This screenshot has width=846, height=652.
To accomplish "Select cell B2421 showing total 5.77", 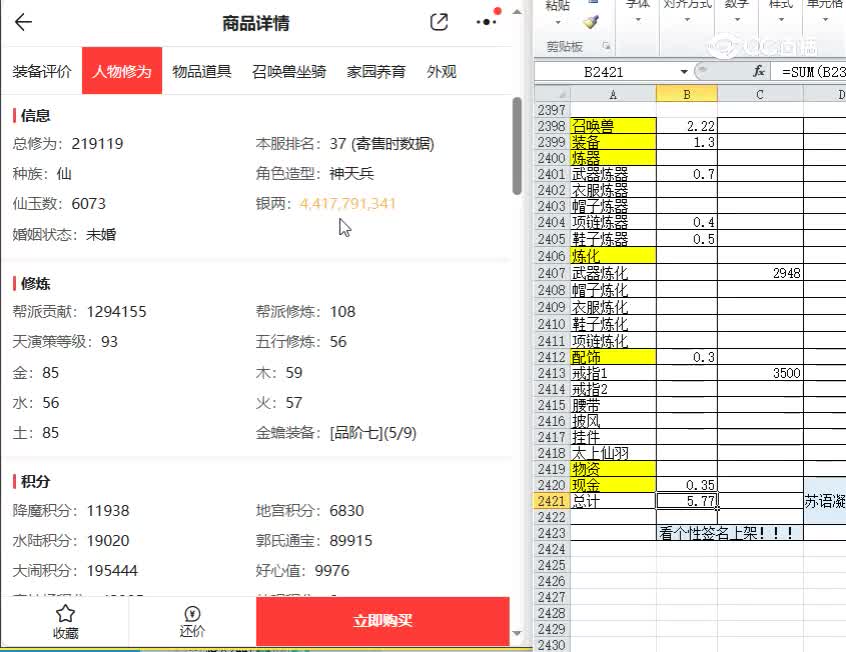I will coord(687,501).
